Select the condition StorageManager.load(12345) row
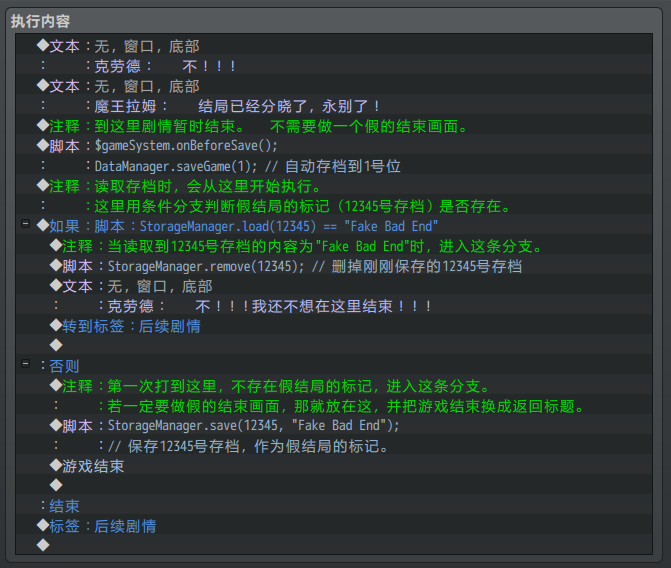Viewport: 671px width, 568px height. pyautogui.click(x=334, y=226)
